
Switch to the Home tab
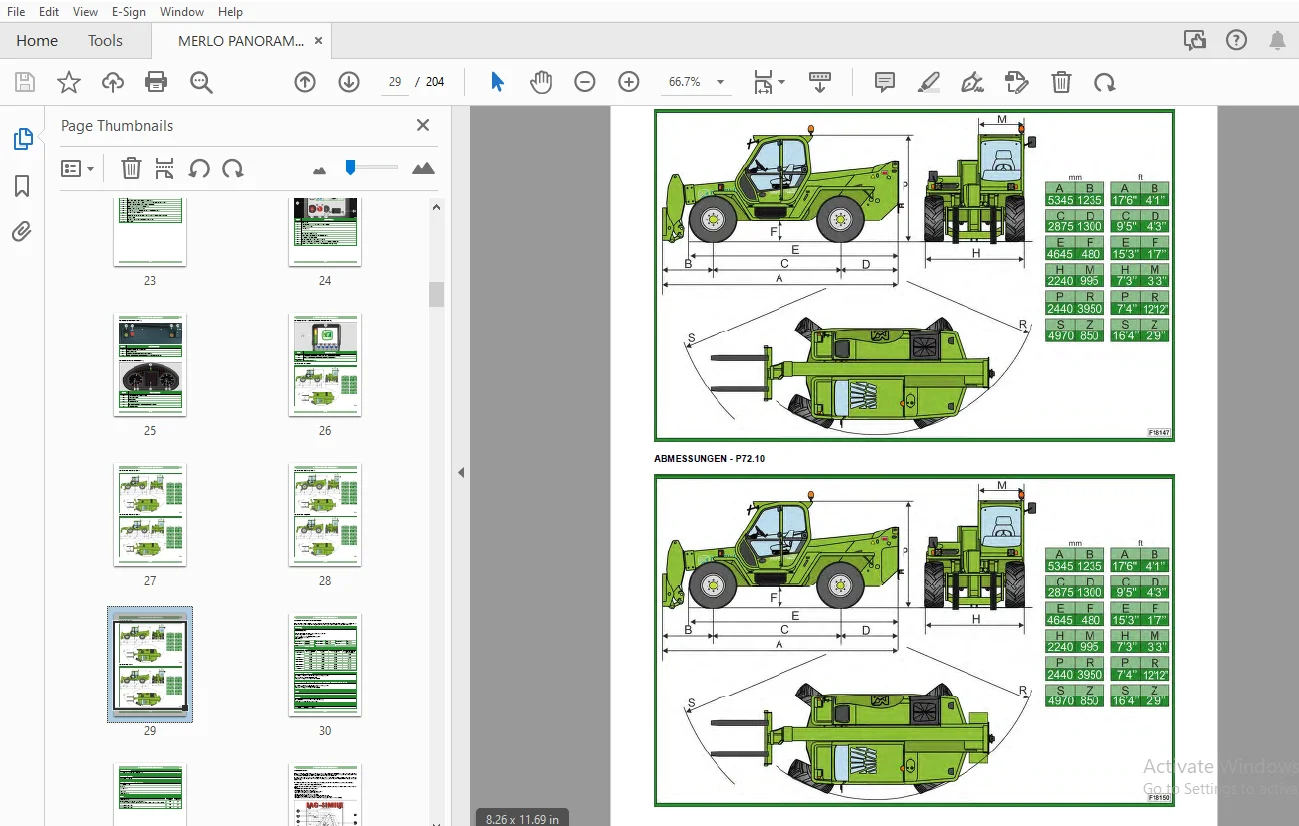coord(37,41)
